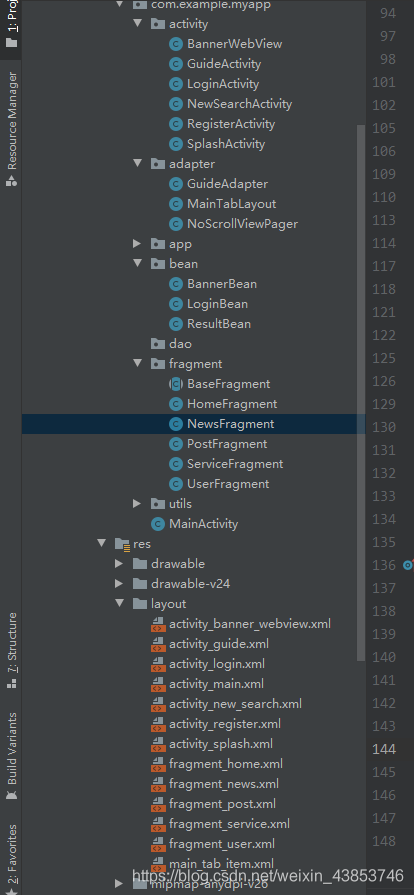This screenshot has width=414, height=895.
Task: Collapse the layout folder
Action: (x=119, y=603)
